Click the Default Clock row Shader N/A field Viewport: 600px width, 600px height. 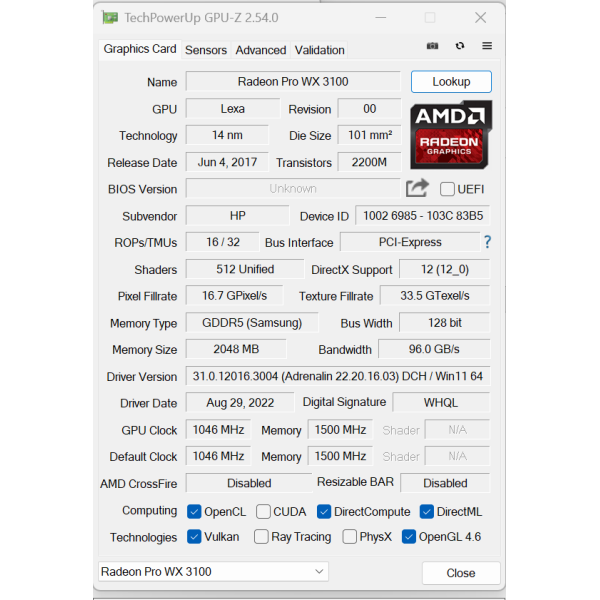click(x=457, y=456)
